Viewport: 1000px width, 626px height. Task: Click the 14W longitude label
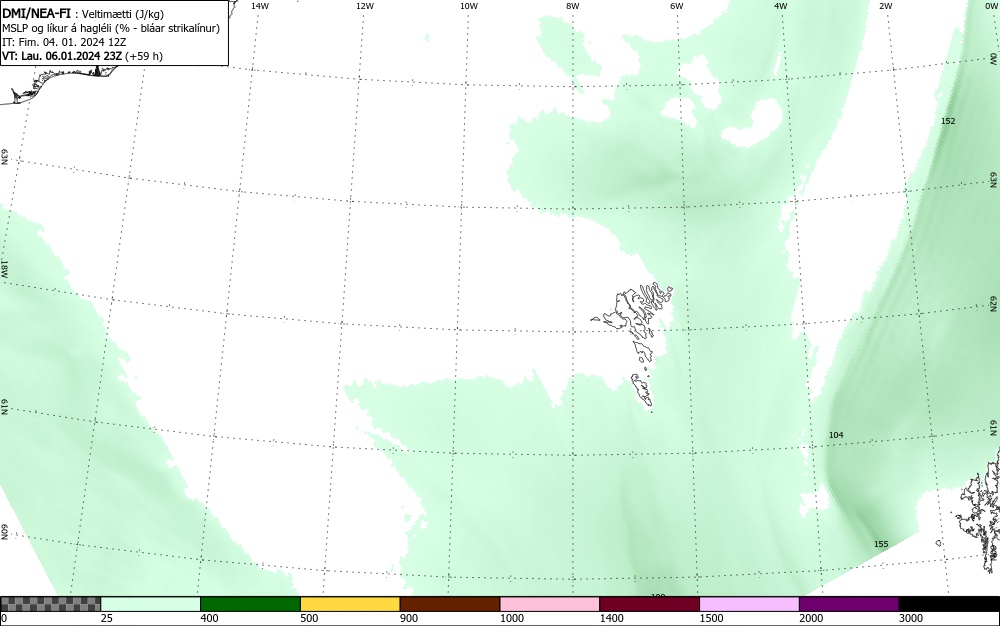pyautogui.click(x=260, y=6)
